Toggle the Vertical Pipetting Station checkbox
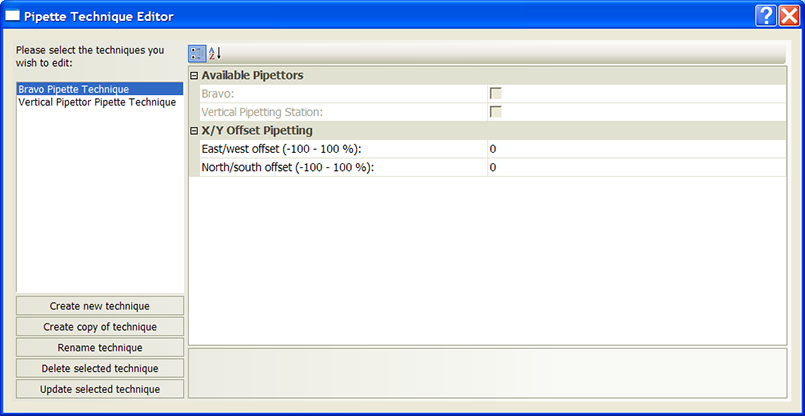The height and width of the screenshot is (416, 805). (495, 112)
